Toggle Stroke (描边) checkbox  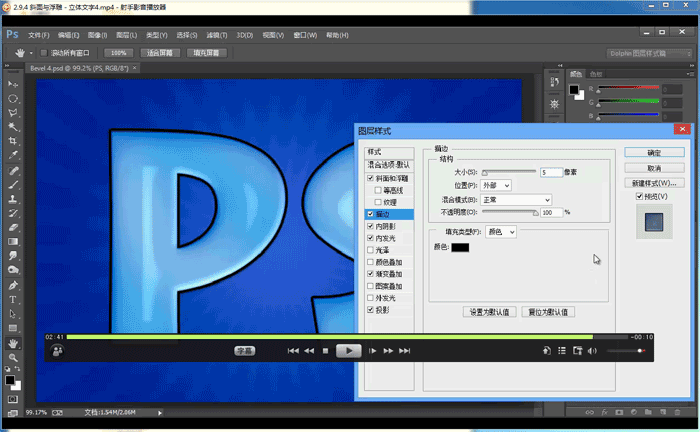click(370, 214)
